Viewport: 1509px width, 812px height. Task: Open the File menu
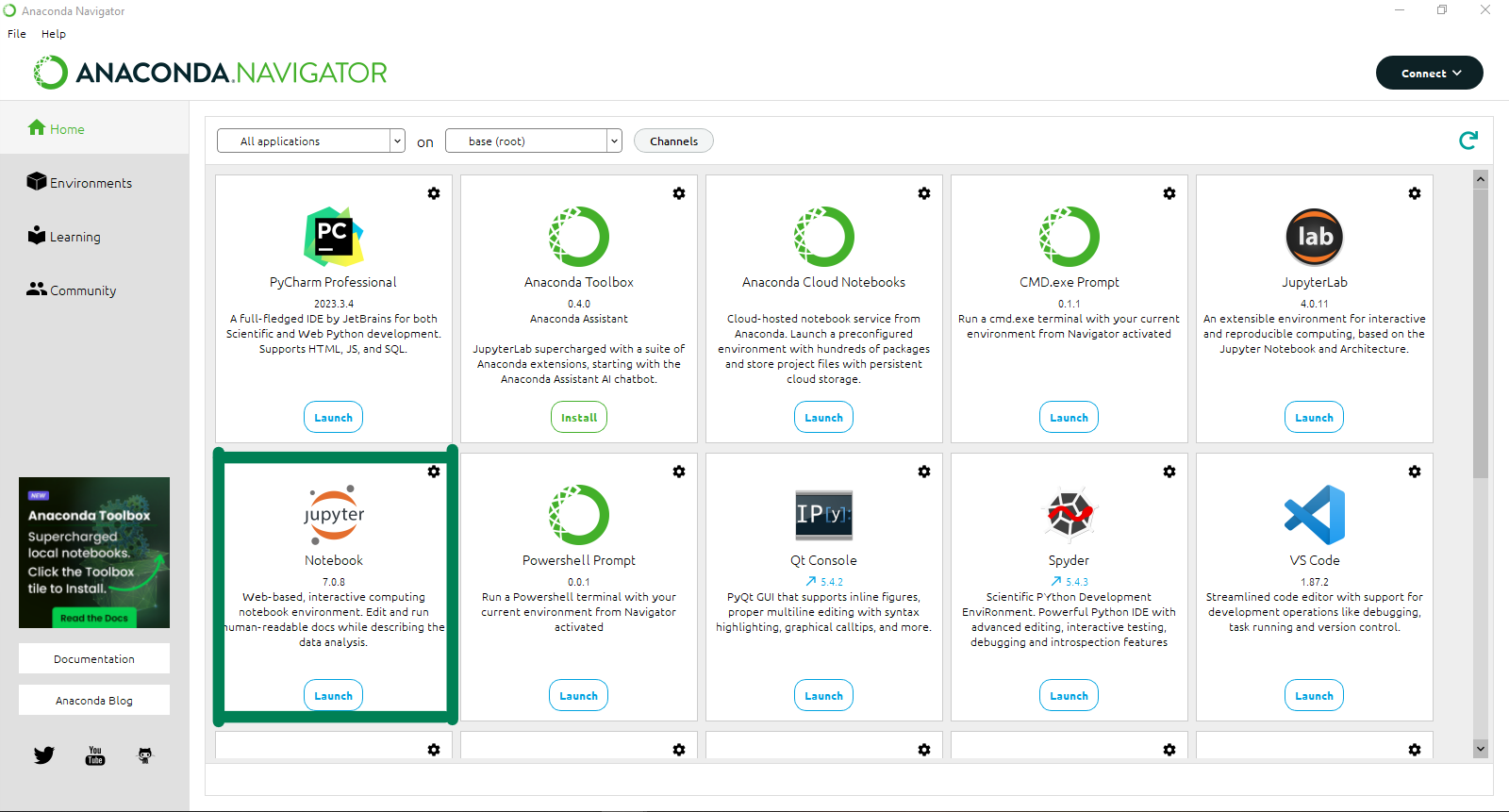click(x=17, y=34)
